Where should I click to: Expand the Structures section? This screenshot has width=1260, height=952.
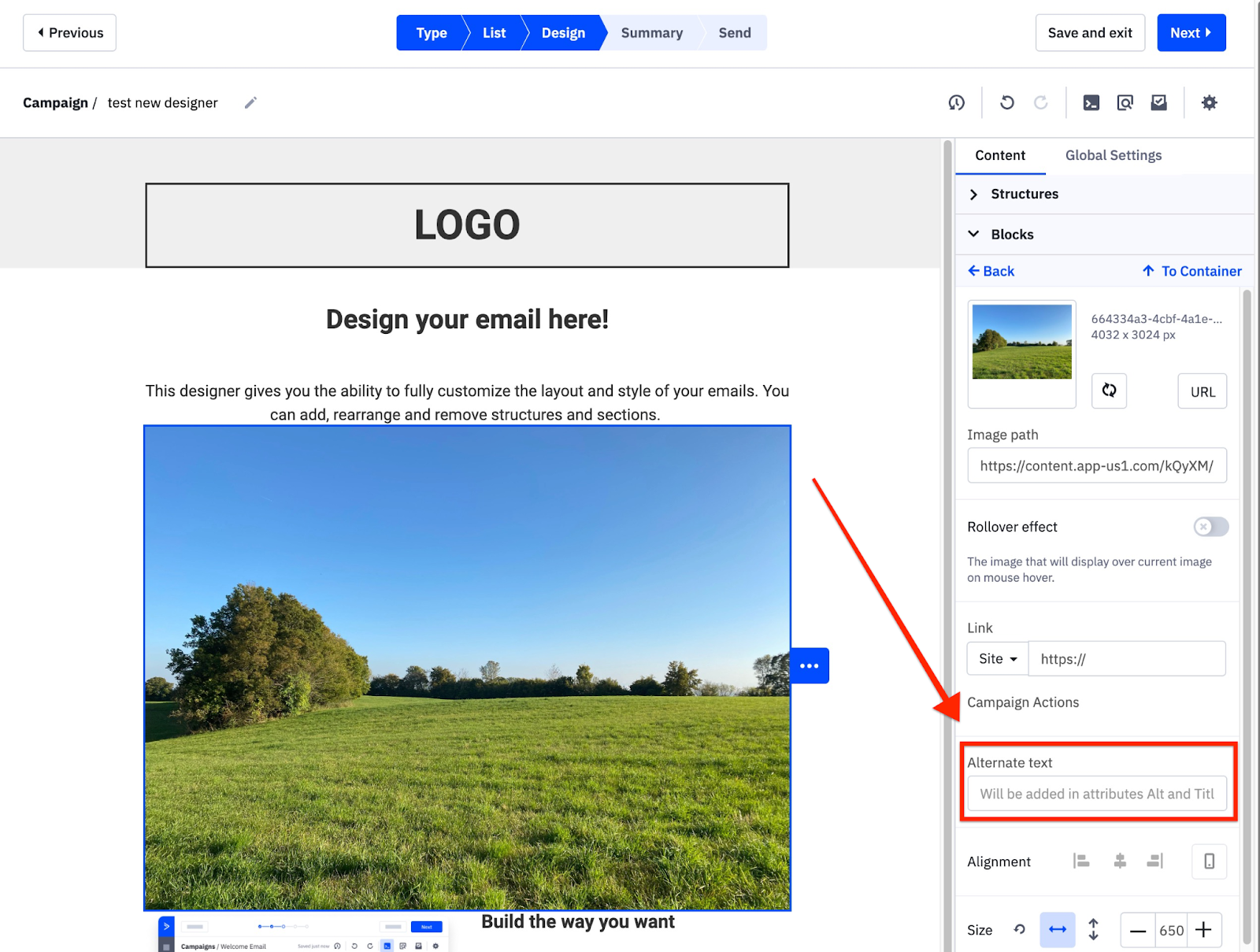[x=1024, y=194]
